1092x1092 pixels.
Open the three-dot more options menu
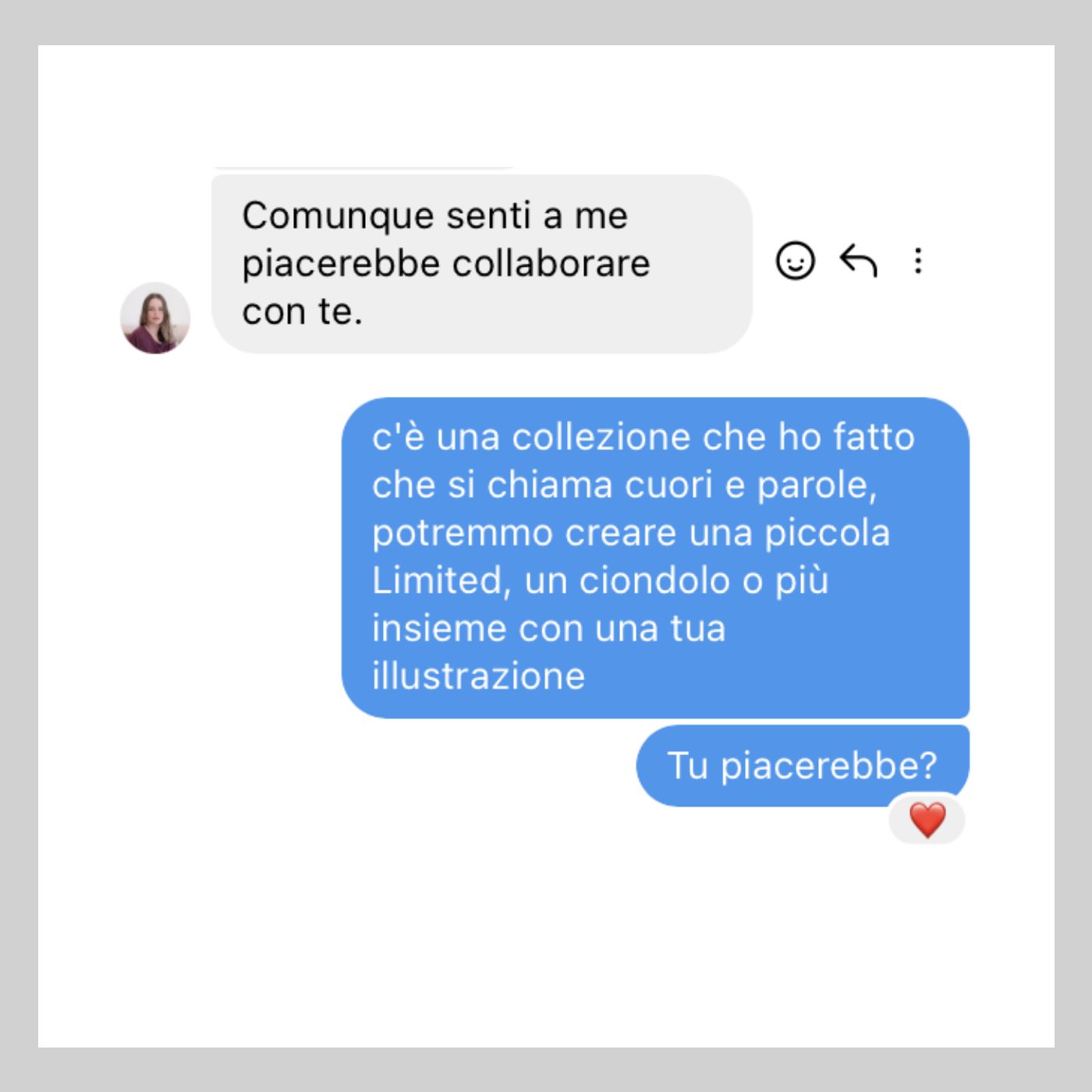(x=918, y=261)
